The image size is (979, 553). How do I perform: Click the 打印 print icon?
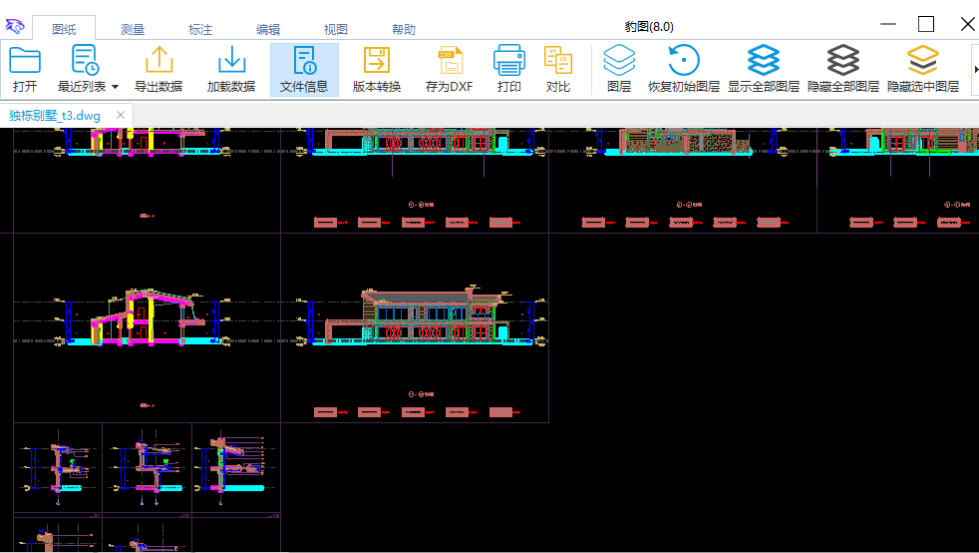(509, 62)
